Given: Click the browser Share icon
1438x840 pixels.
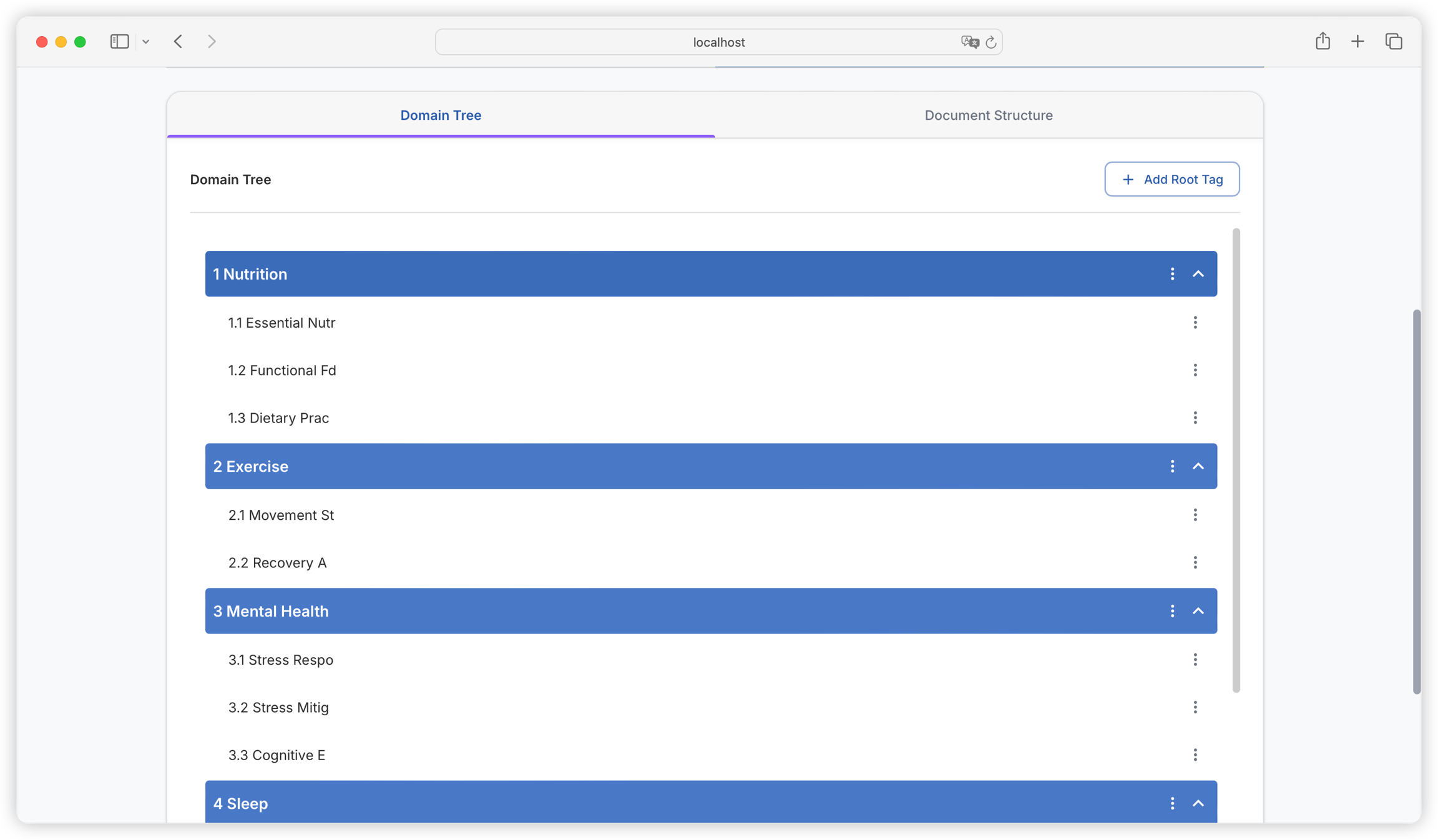Looking at the screenshot, I should click(1323, 42).
